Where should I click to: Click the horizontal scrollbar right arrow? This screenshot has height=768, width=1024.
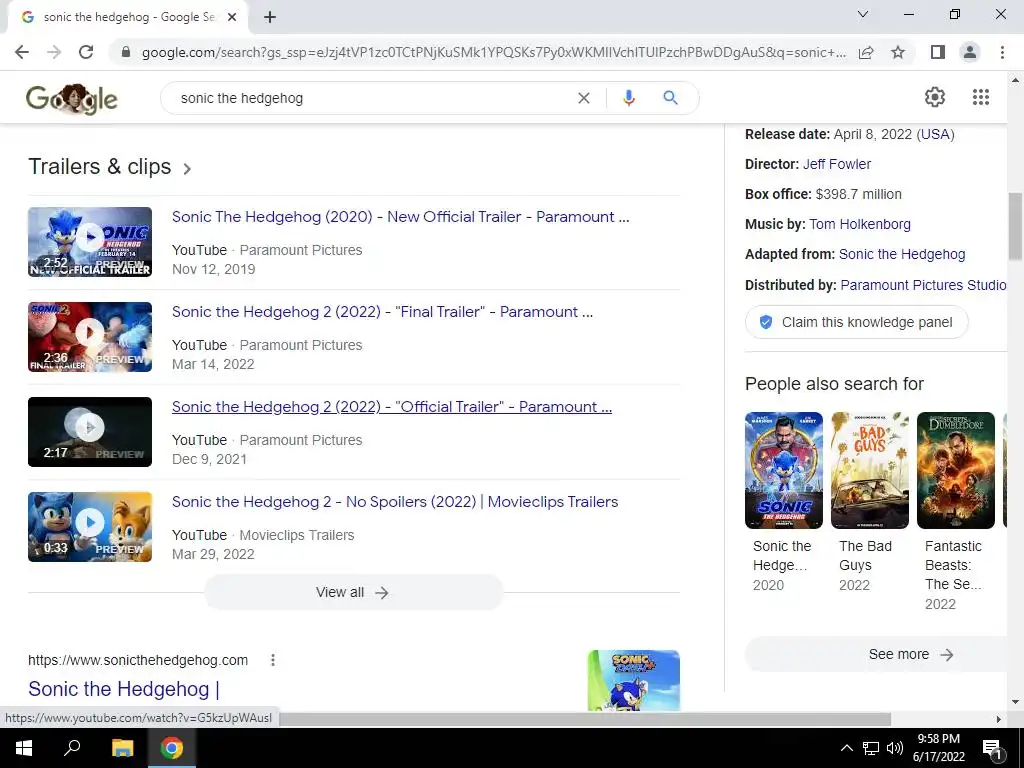tap(998, 719)
